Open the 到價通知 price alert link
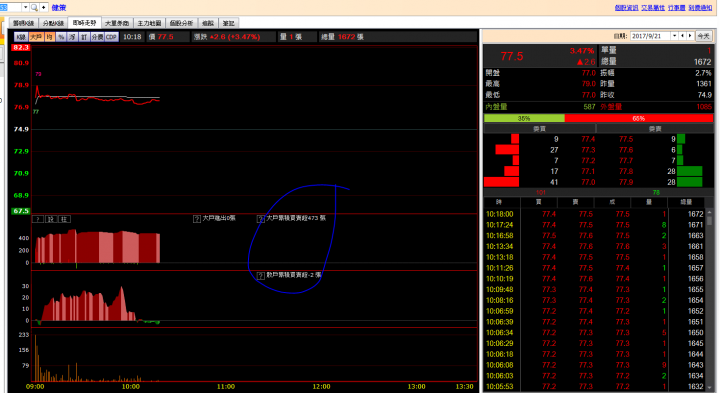 (700, 8)
